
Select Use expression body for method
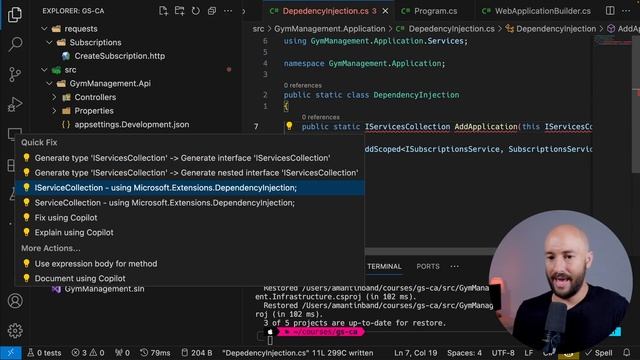189,264
